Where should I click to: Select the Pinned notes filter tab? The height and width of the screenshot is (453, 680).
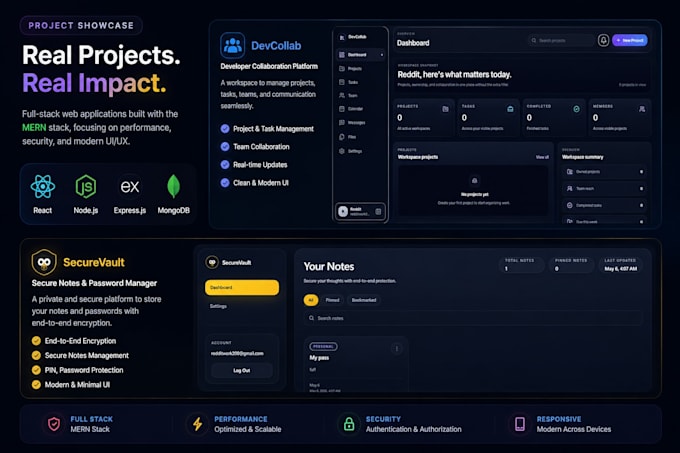[x=333, y=300]
